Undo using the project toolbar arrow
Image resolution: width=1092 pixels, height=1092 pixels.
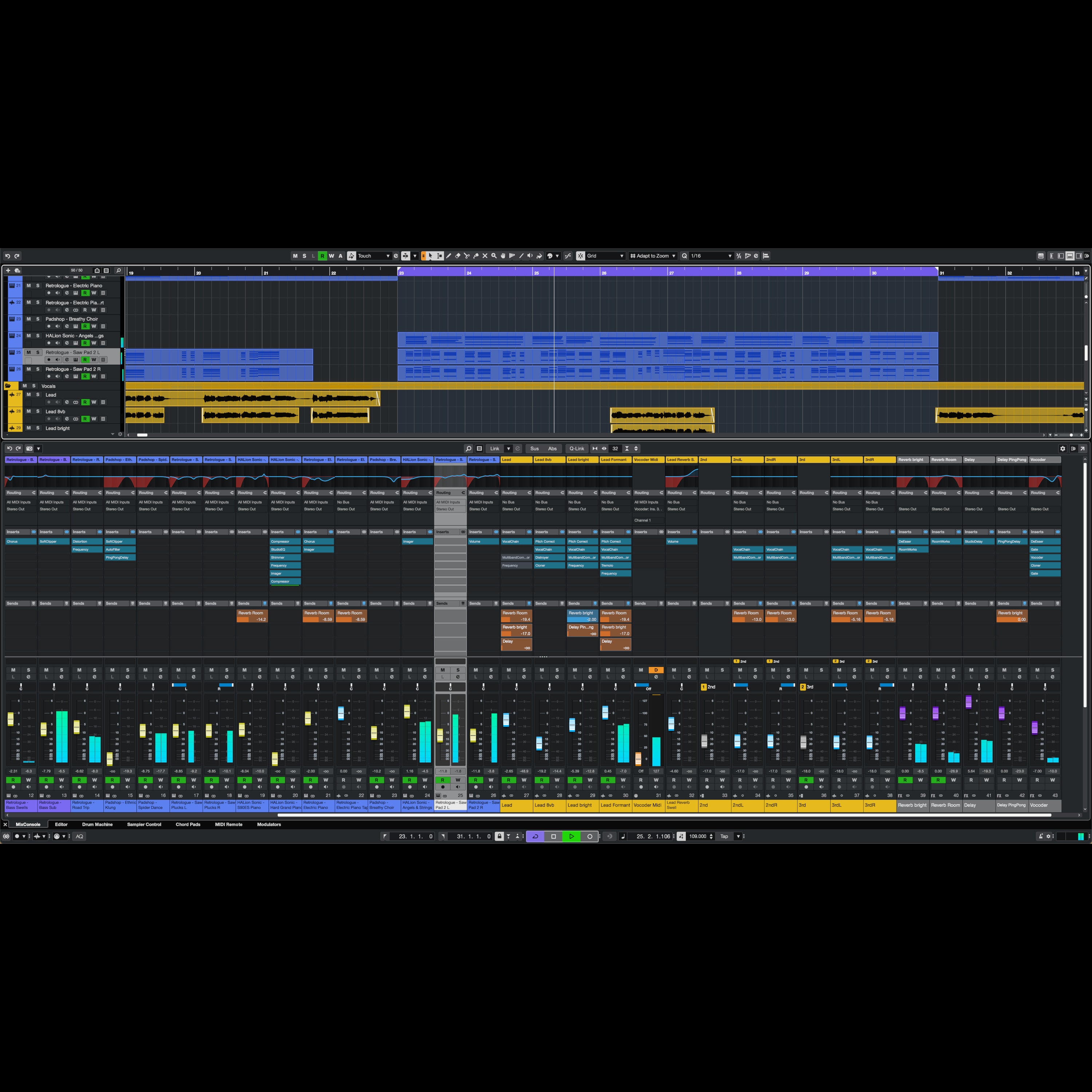[x=8, y=256]
